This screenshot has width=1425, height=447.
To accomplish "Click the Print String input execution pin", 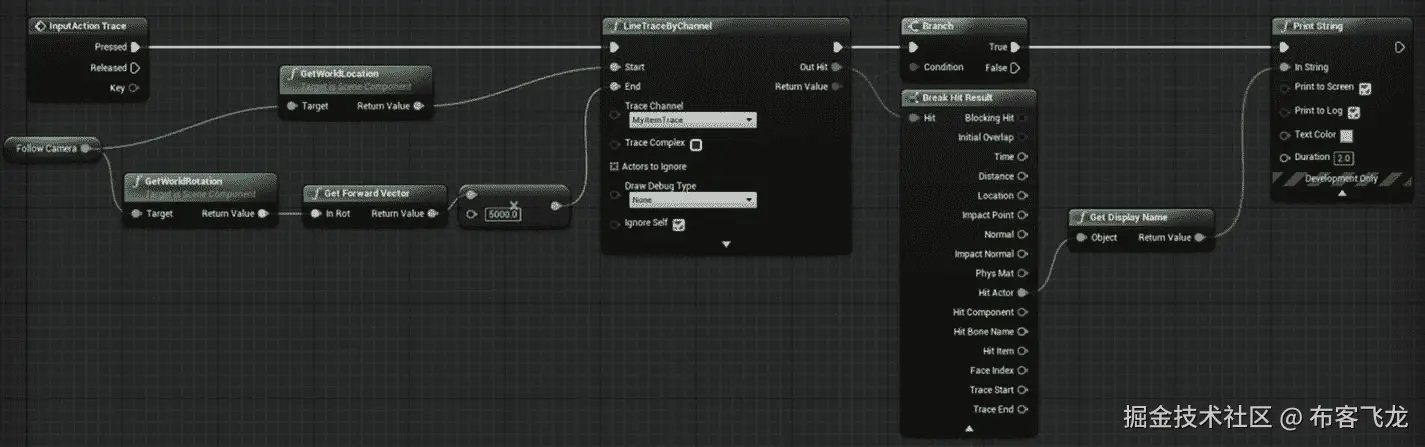I will (x=1285, y=46).
